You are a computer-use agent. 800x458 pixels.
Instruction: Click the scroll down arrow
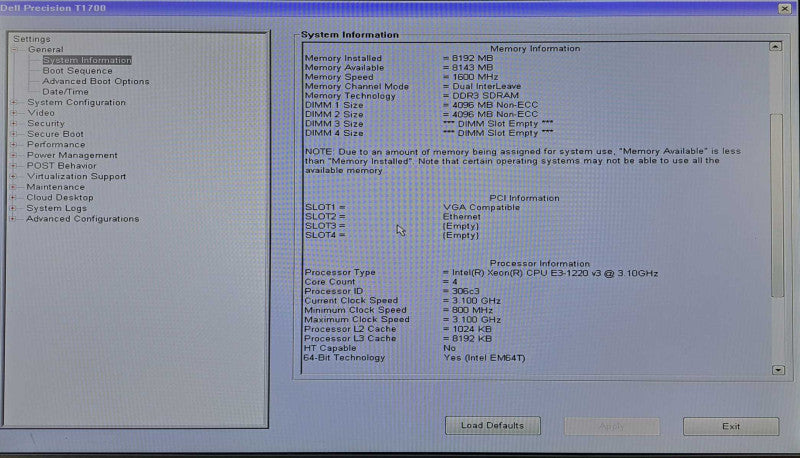coord(778,370)
